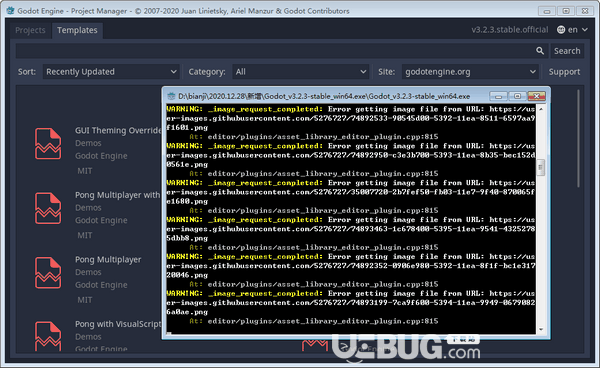Screen dimensions: 600x368
Task: Click the first WARNING line in console
Action: coord(351,109)
